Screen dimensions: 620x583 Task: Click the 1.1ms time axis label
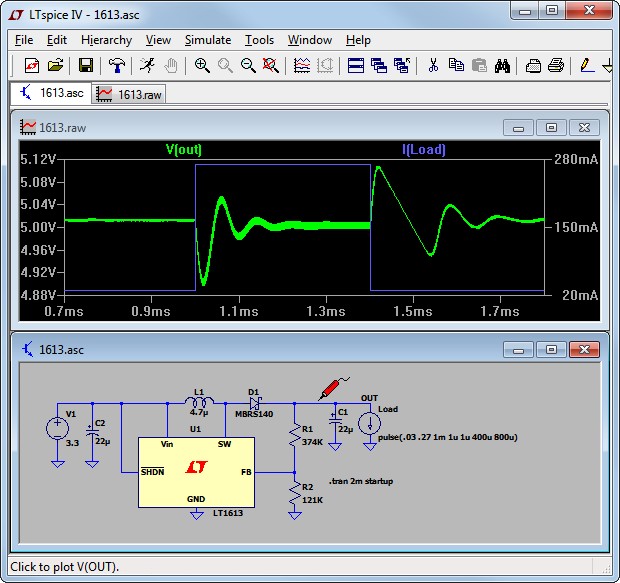click(239, 311)
